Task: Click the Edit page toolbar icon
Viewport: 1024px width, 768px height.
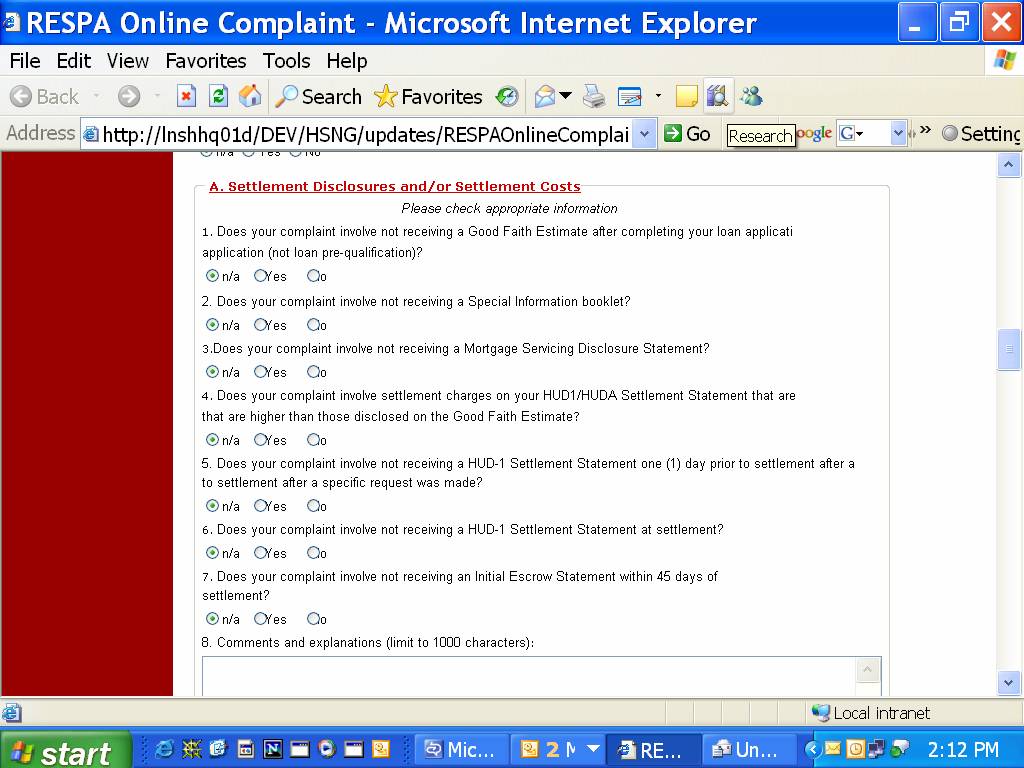Action: [630, 97]
